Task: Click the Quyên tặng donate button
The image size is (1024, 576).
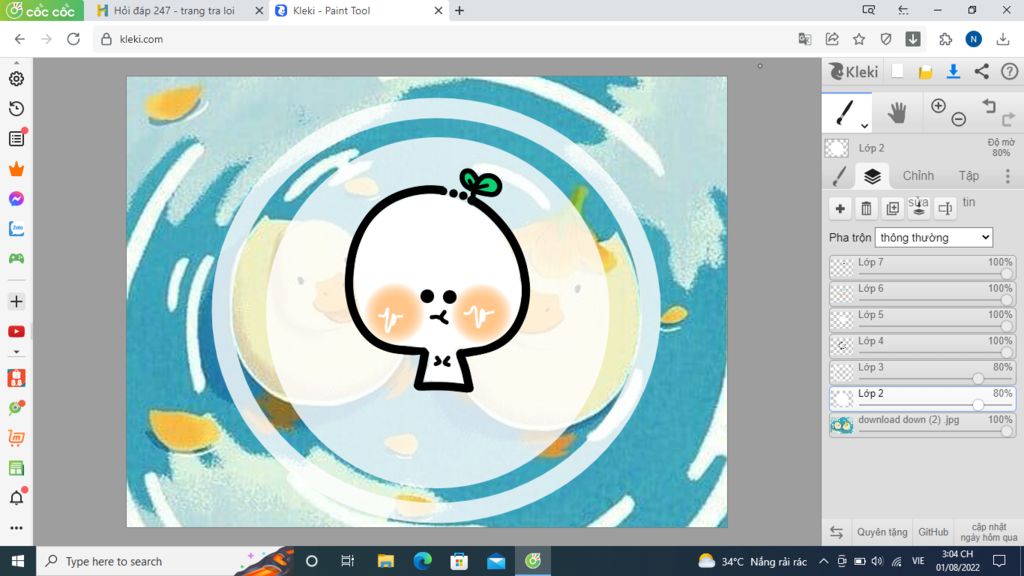Action: (882, 532)
